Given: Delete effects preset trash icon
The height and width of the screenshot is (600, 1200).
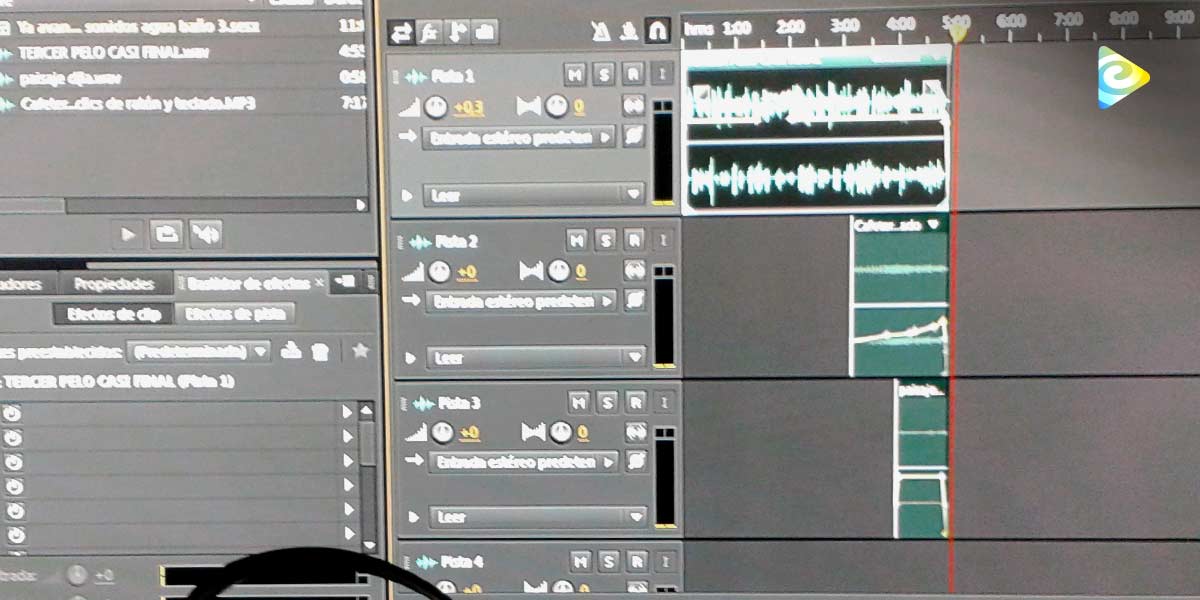Looking at the screenshot, I should pyautogui.click(x=320, y=351).
